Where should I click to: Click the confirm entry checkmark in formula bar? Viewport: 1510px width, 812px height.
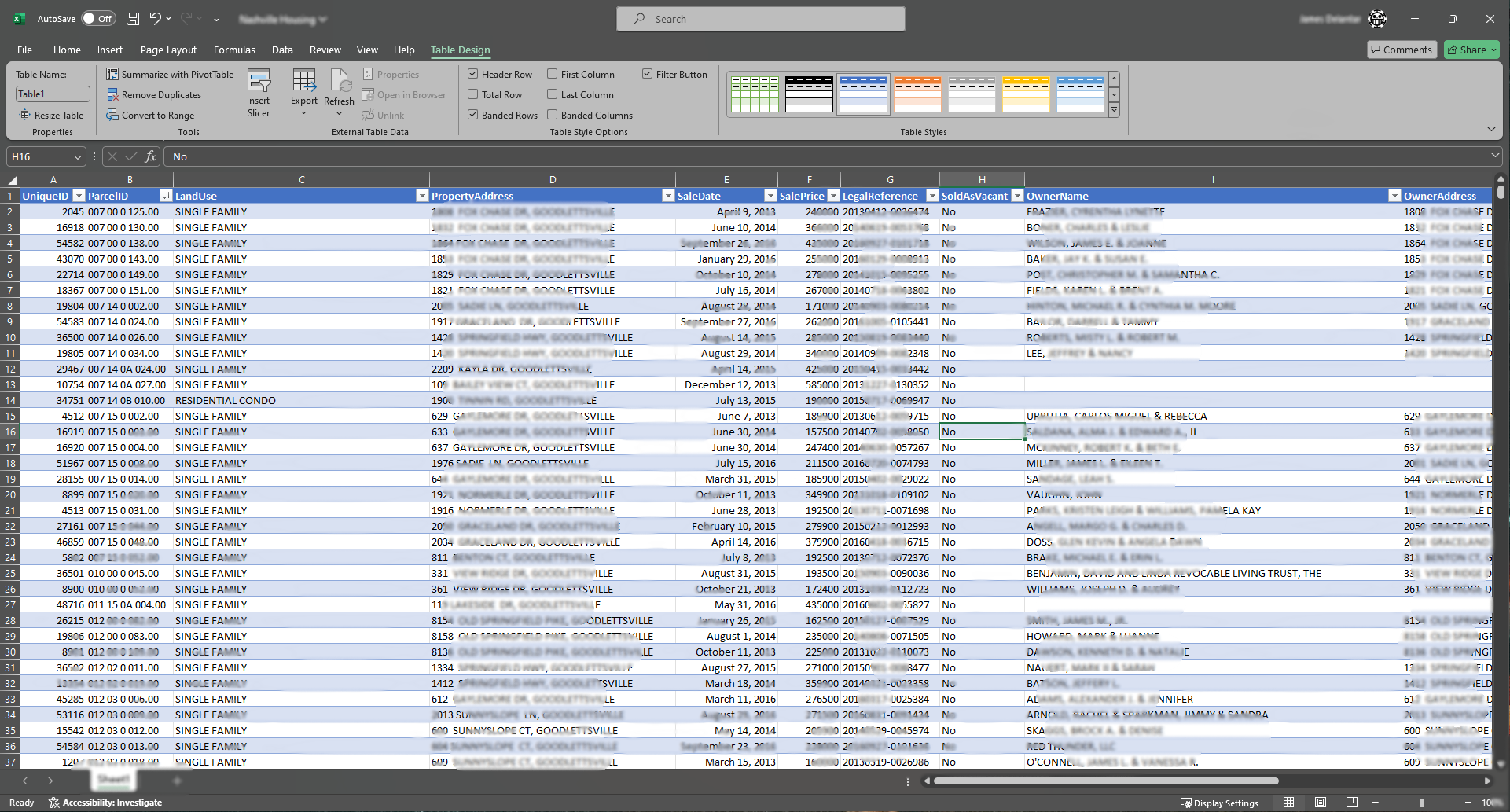pyautogui.click(x=131, y=156)
